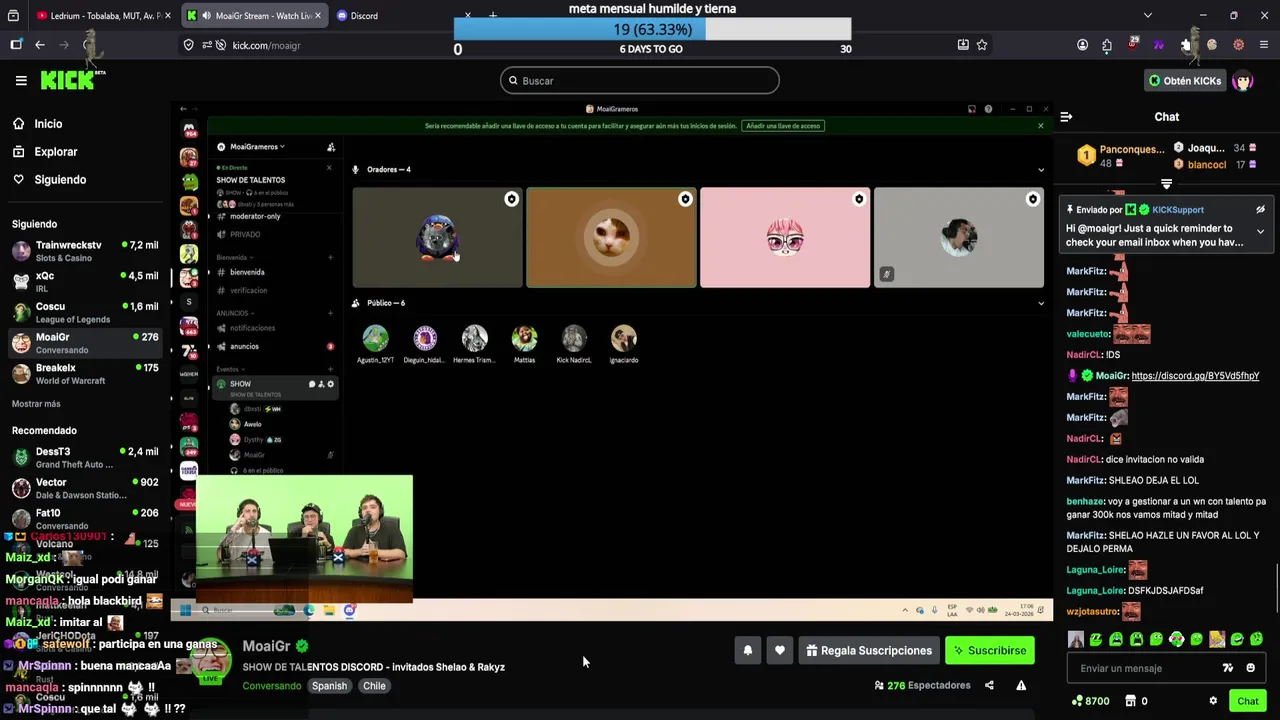
Task: Open Explorar in the sidebar
Action: click(55, 152)
